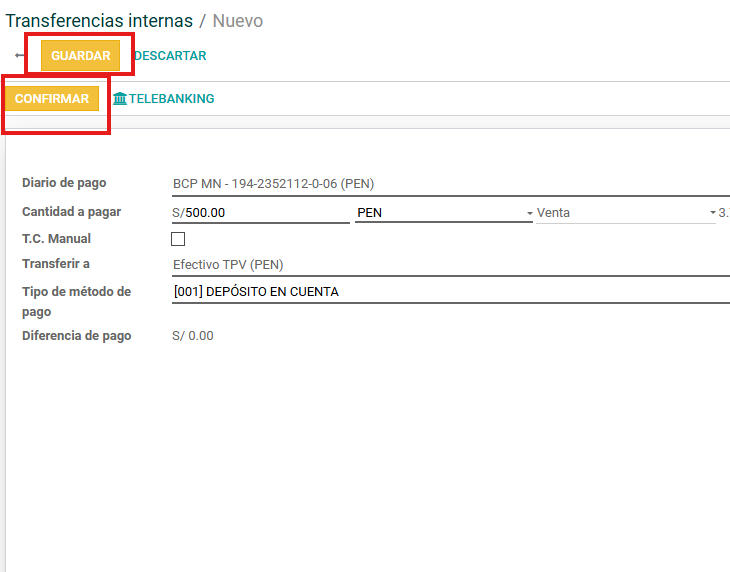Open the PEN currency dropdown

444,213
